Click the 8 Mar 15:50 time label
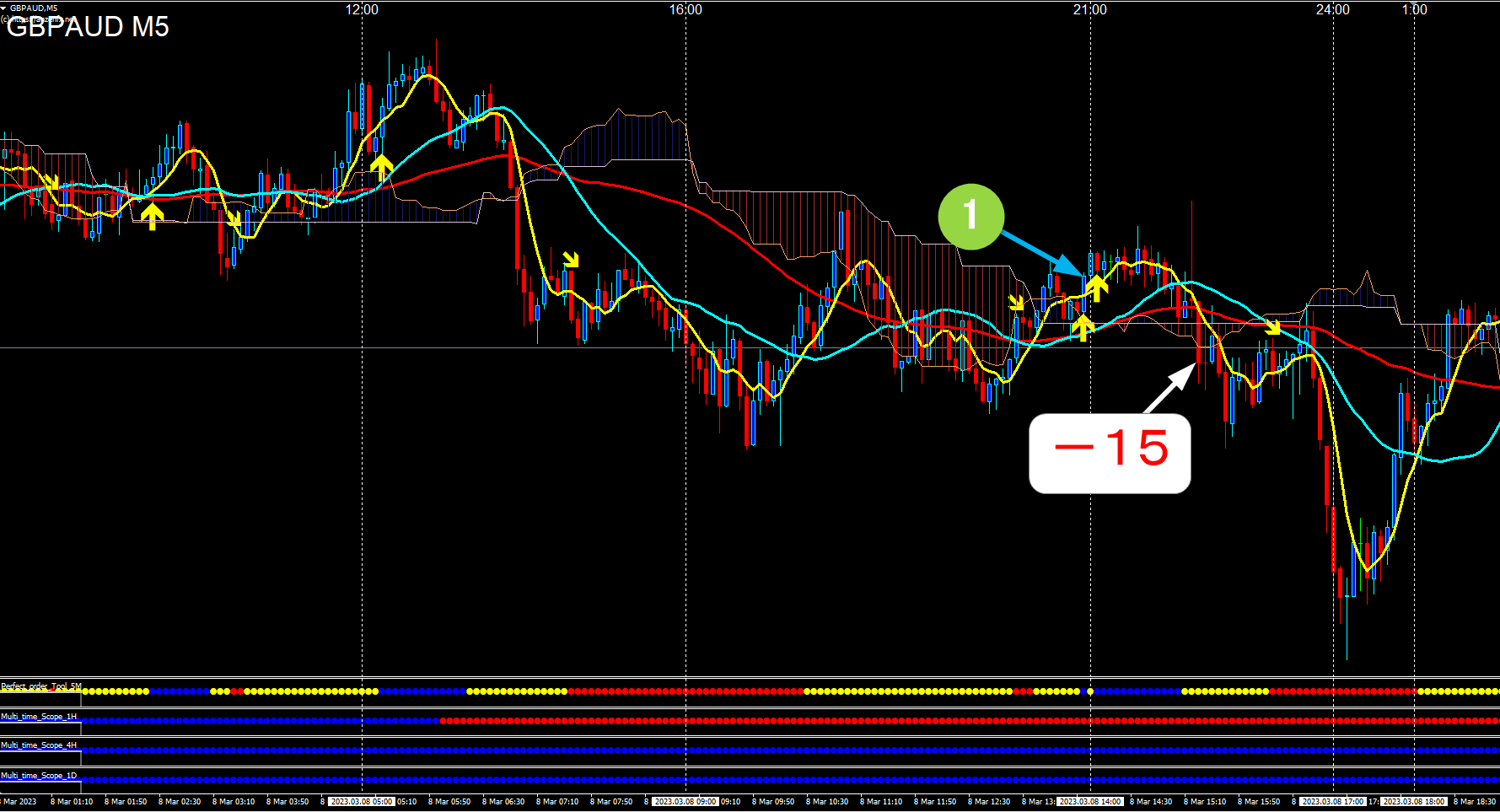 point(1259,802)
